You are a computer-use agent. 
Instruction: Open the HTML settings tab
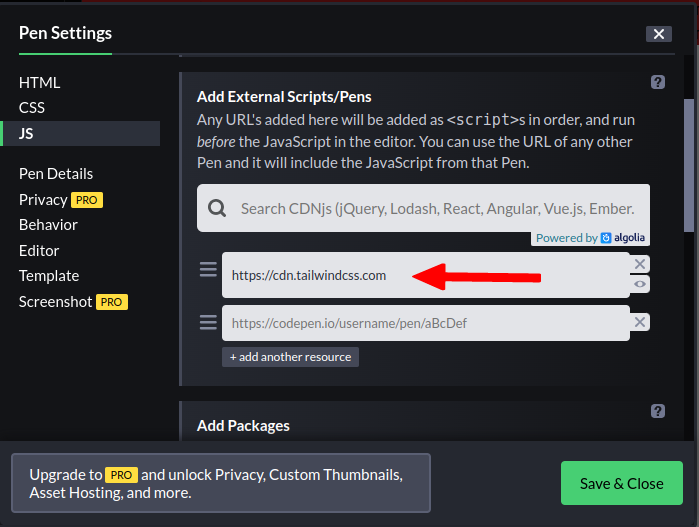pos(40,83)
